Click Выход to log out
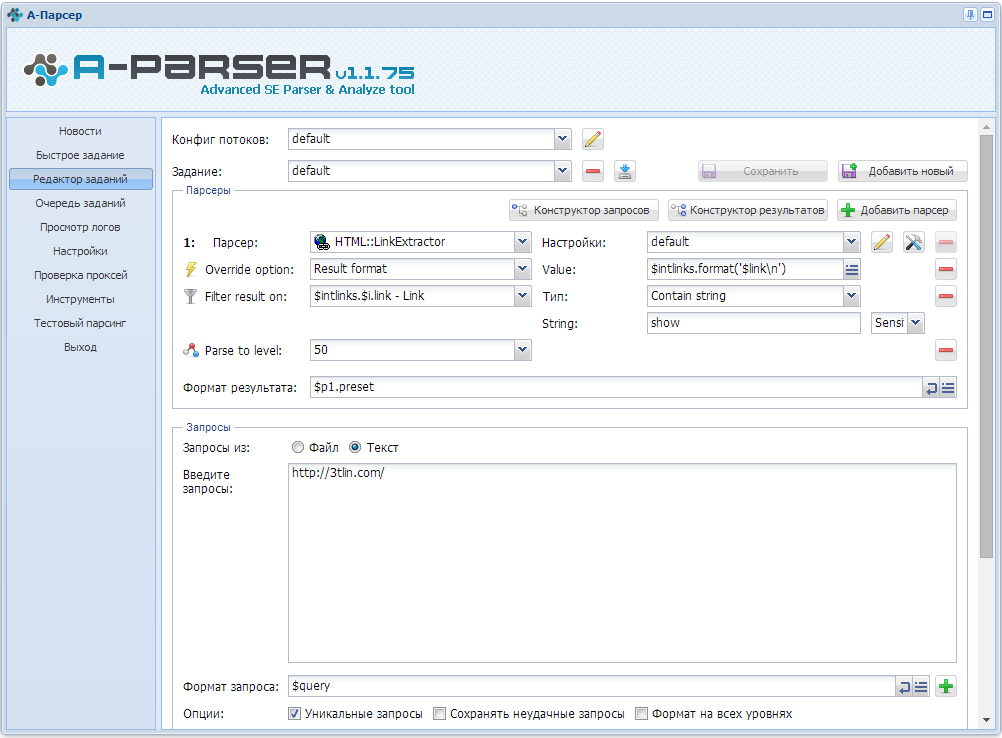The image size is (1002, 738). tap(81, 347)
